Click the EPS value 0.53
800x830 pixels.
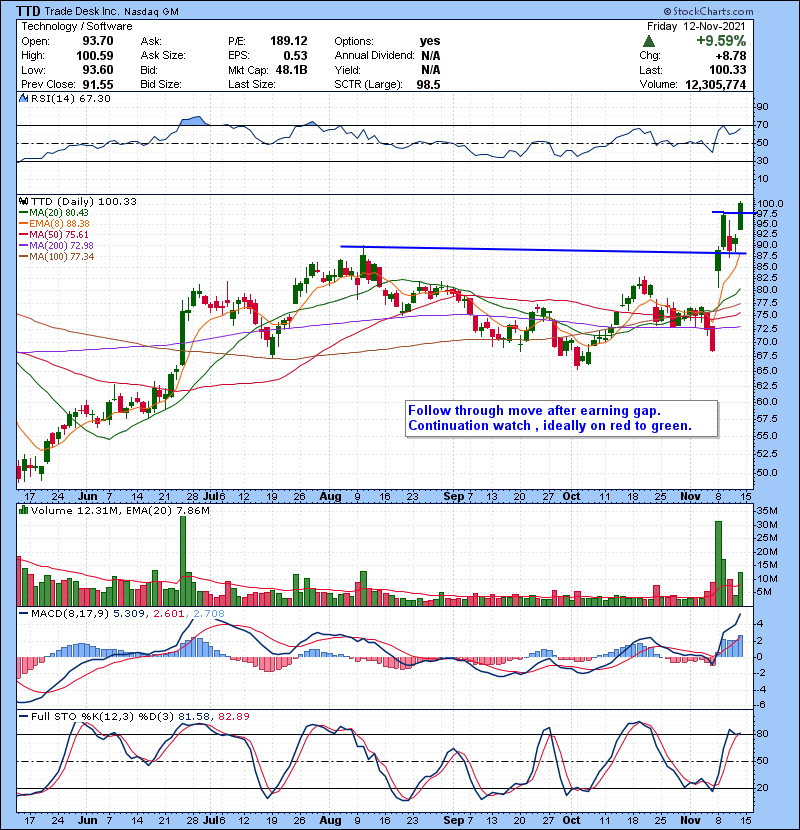click(295, 56)
